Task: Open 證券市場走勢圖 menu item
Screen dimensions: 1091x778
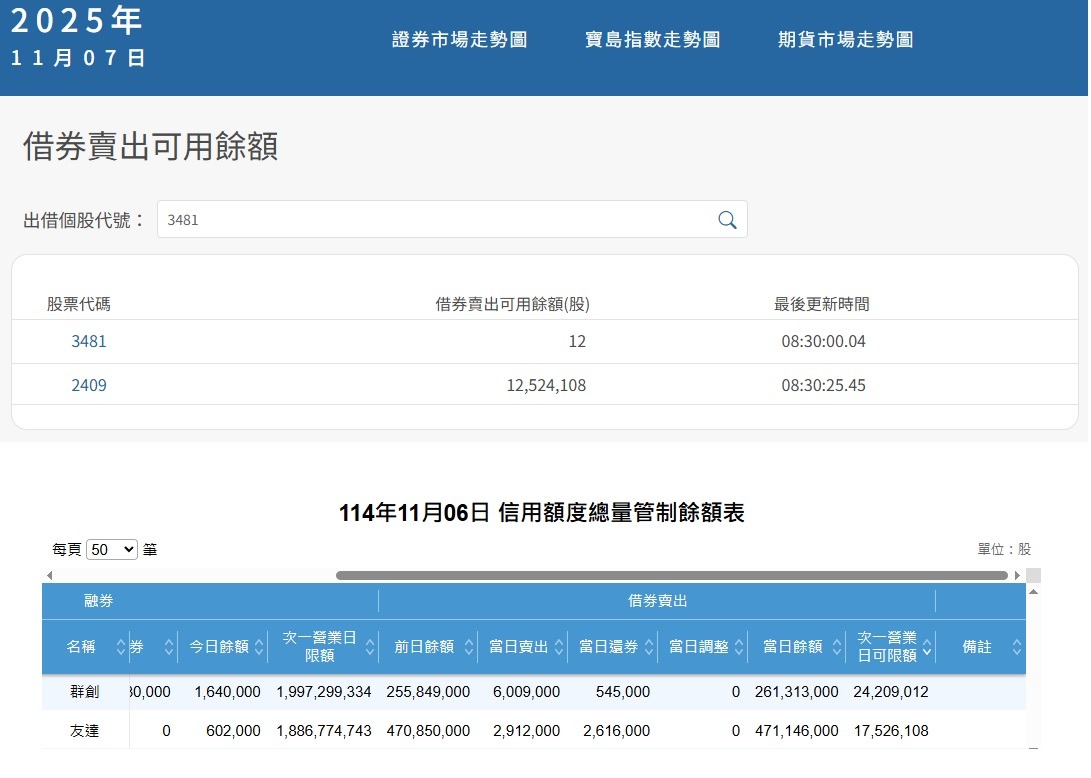Action: coord(459,40)
